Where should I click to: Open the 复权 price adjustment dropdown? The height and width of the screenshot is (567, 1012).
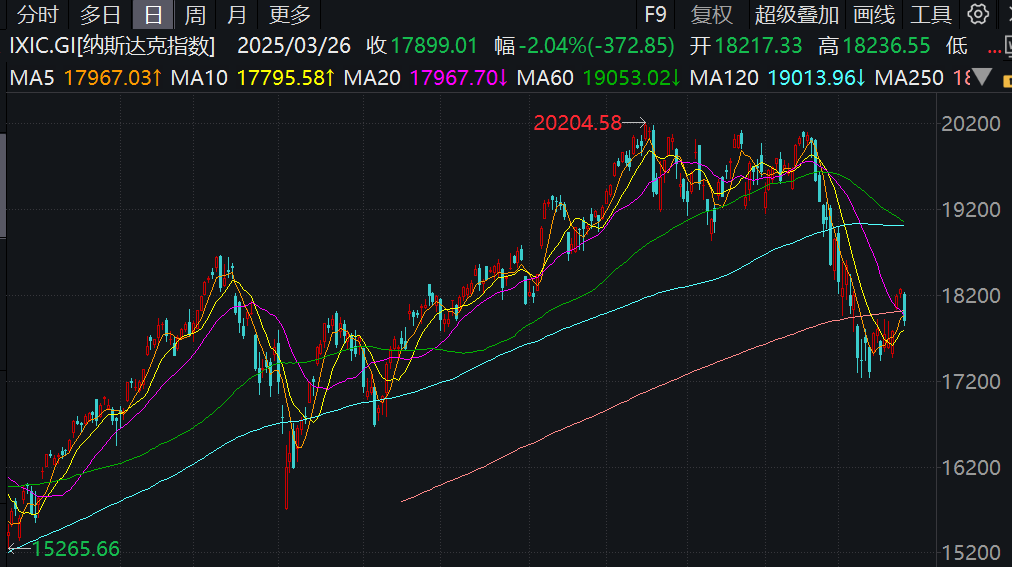[x=711, y=14]
